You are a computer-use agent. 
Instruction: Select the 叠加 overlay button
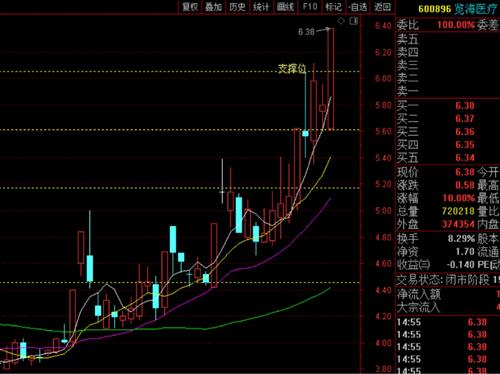coord(213,7)
